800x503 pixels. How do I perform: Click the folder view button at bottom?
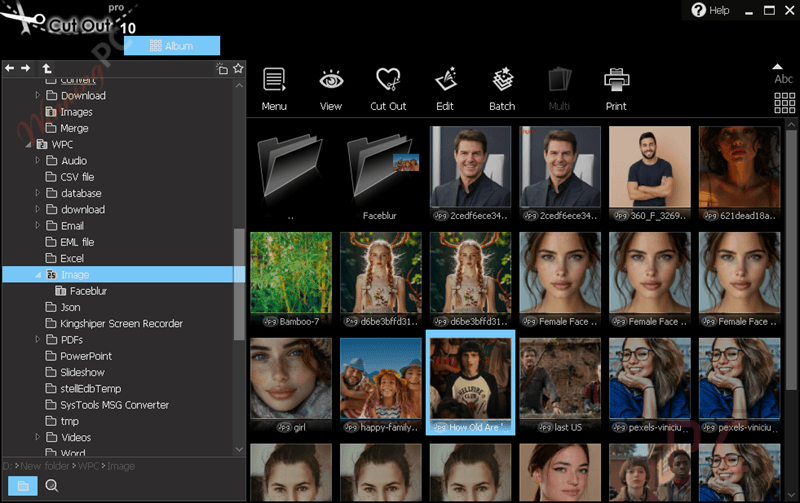pos(22,486)
